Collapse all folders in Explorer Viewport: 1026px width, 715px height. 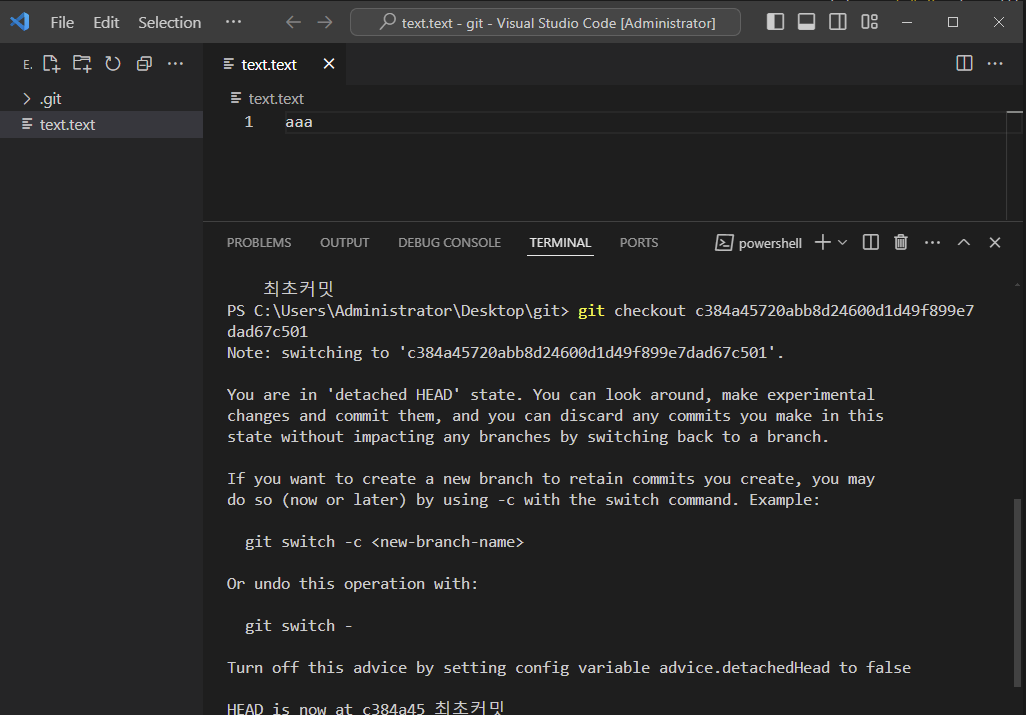[144, 64]
